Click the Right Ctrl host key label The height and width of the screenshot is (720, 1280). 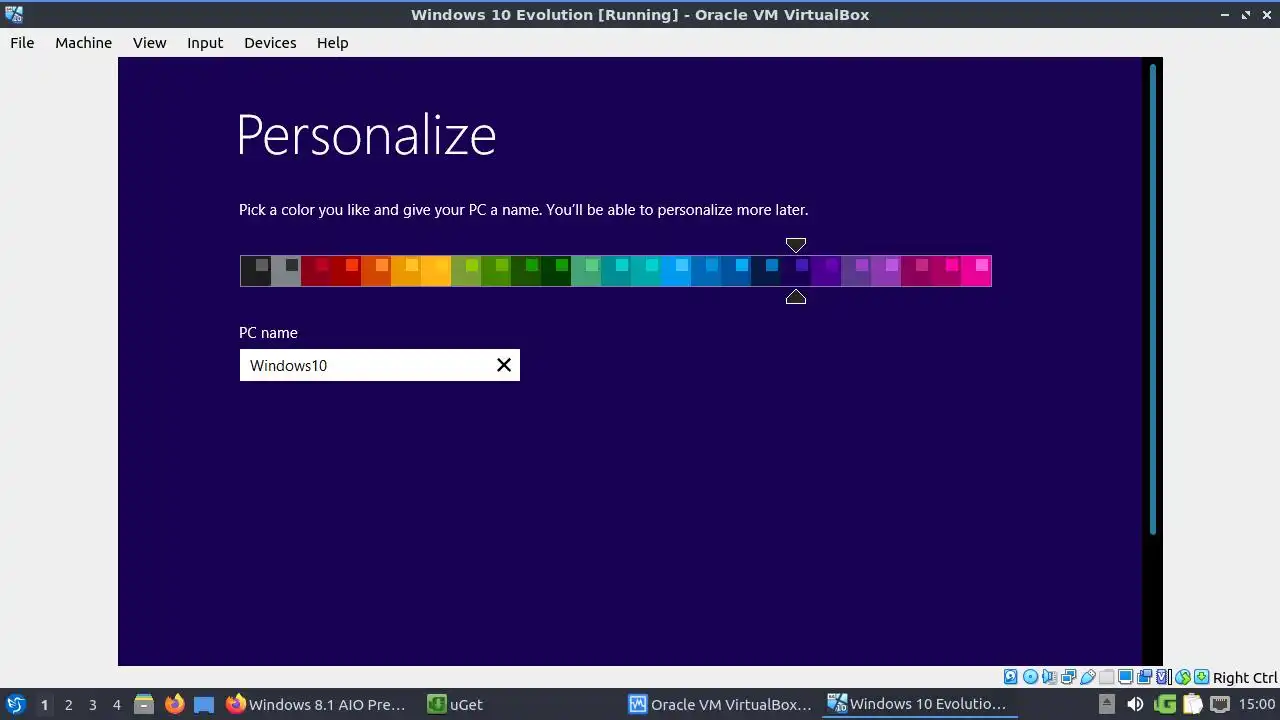1245,677
